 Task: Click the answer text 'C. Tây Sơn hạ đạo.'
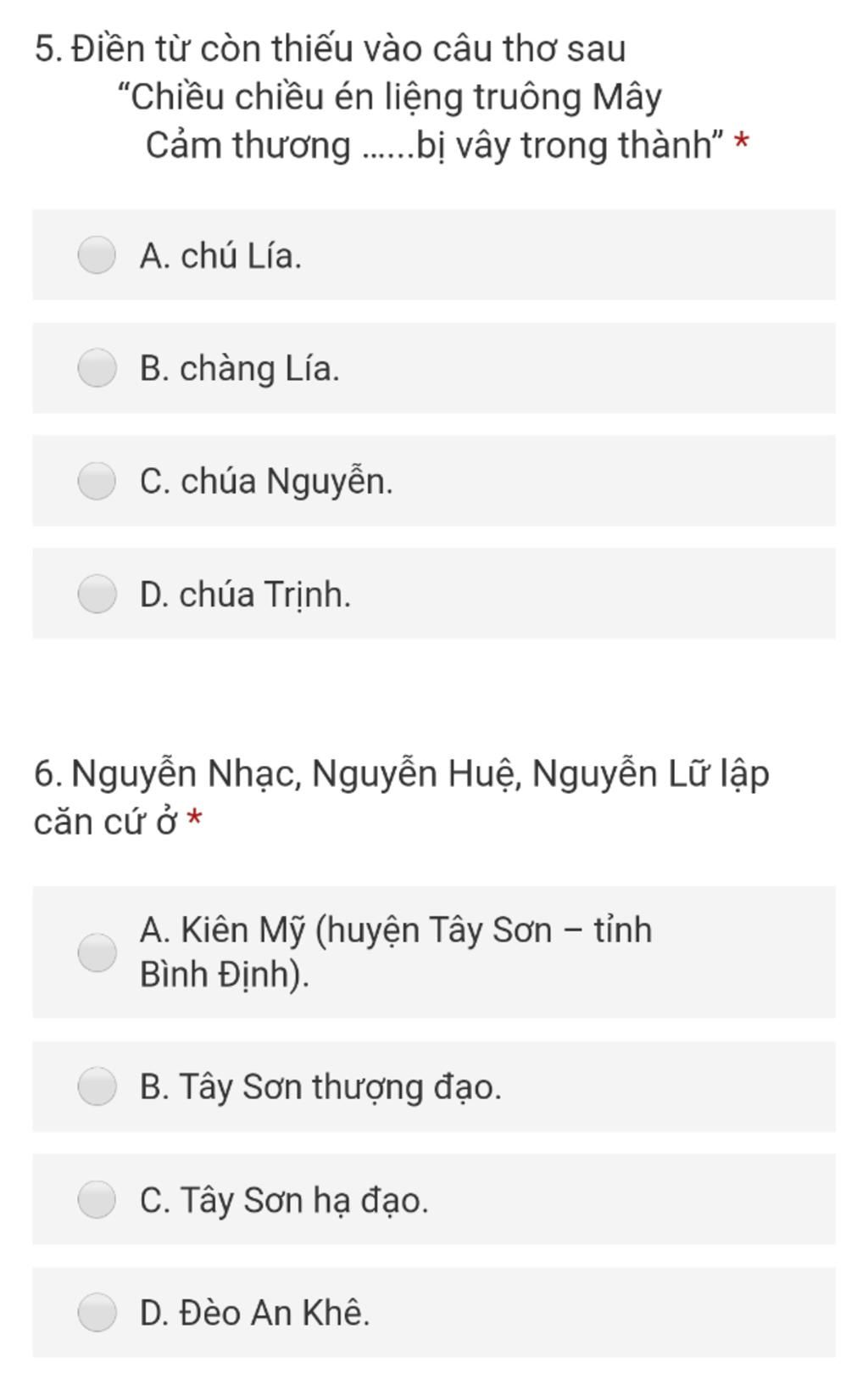pos(284,1201)
